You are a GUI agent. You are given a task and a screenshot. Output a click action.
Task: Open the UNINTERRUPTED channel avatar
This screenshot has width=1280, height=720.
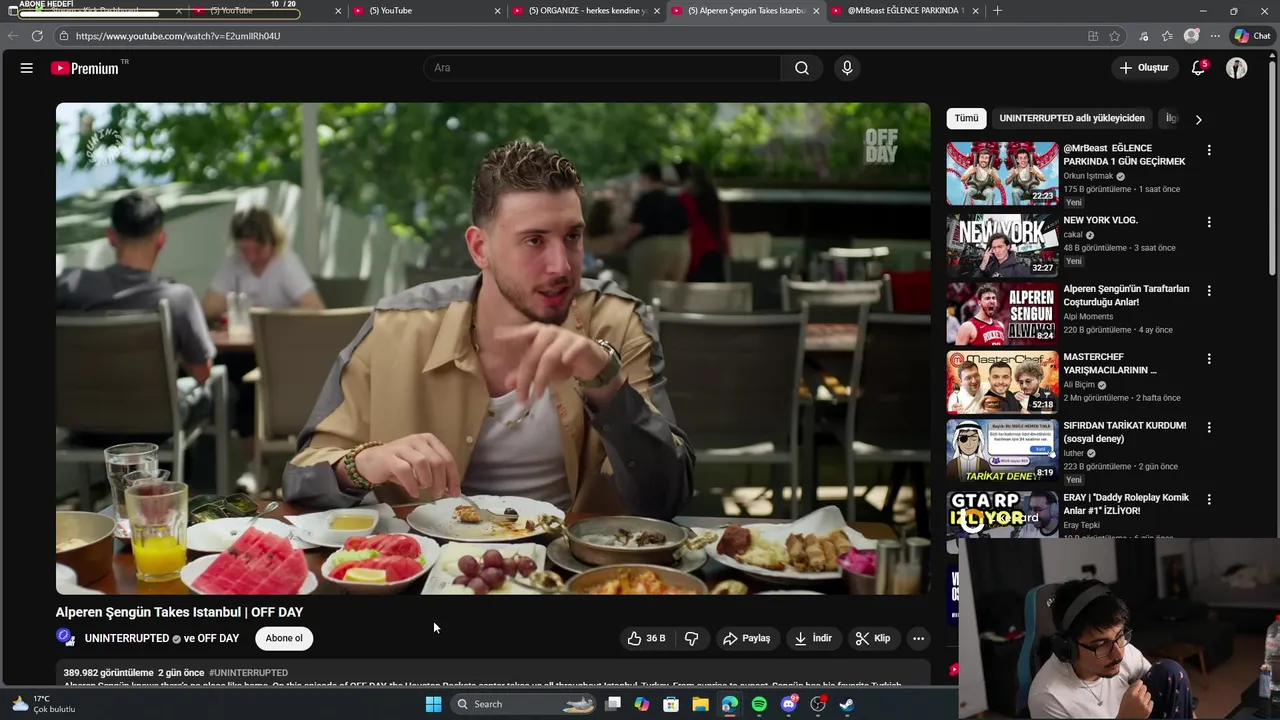(66, 637)
